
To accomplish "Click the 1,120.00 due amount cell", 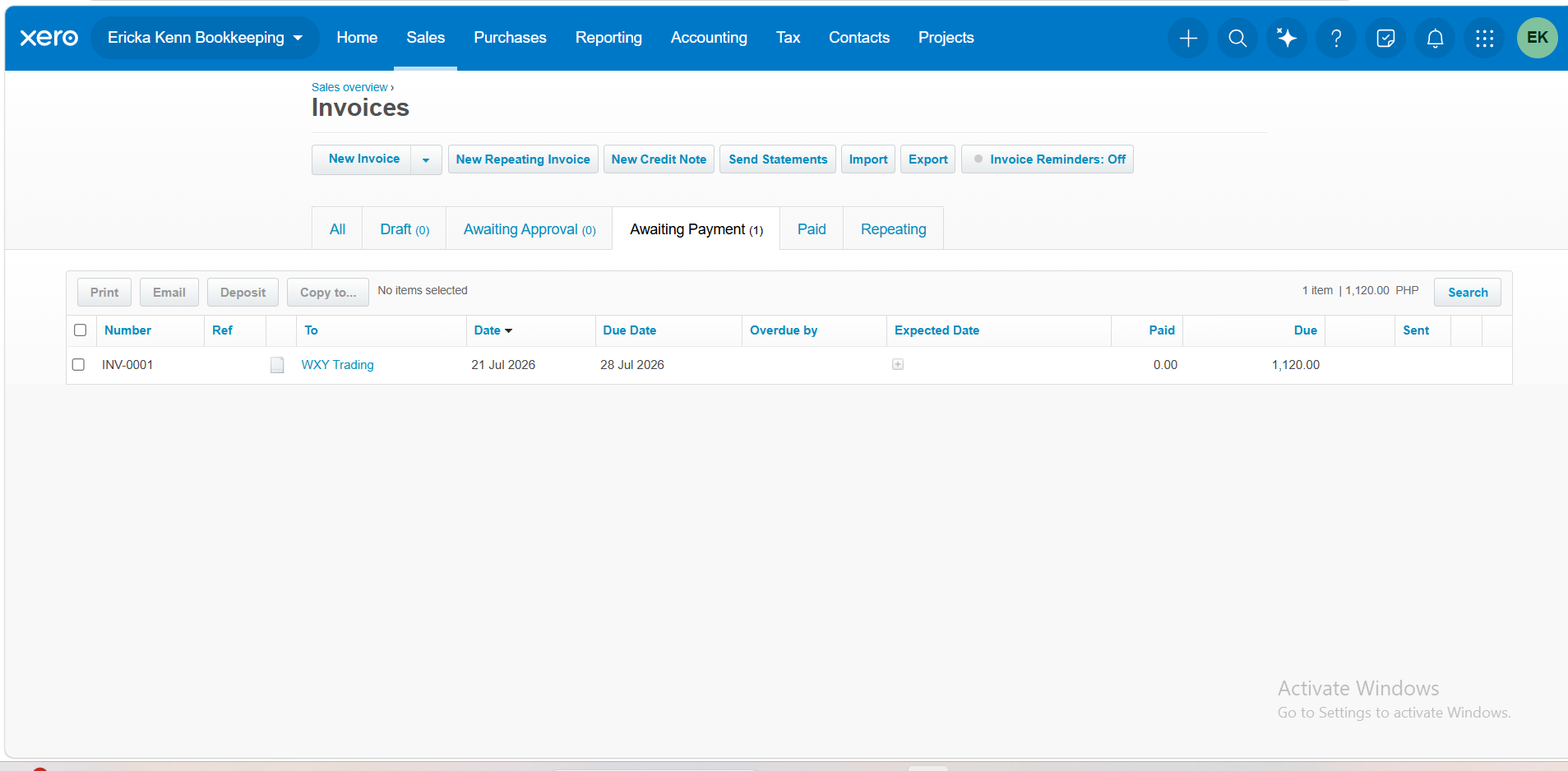I will pyautogui.click(x=1296, y=365).
